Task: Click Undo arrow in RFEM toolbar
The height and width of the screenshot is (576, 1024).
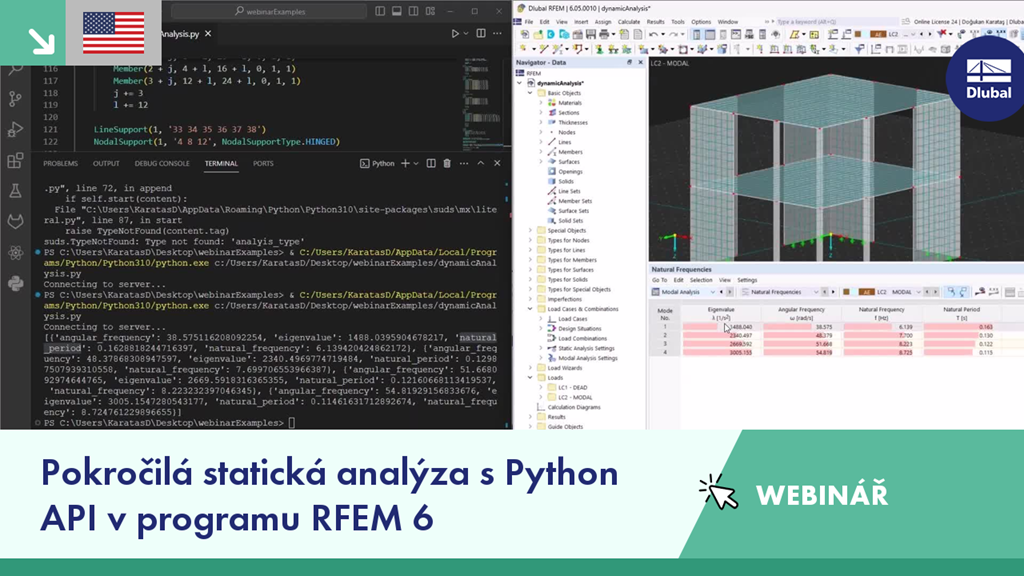Action: tap(653, 34)
